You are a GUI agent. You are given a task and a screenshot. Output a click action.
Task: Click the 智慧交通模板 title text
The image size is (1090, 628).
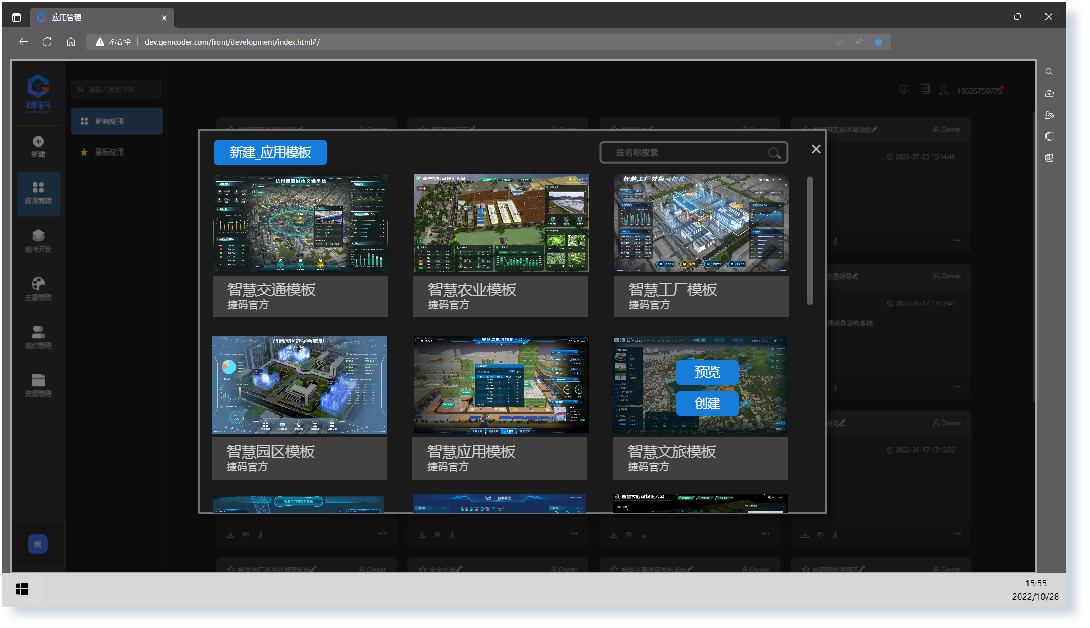tap(271, 289)
